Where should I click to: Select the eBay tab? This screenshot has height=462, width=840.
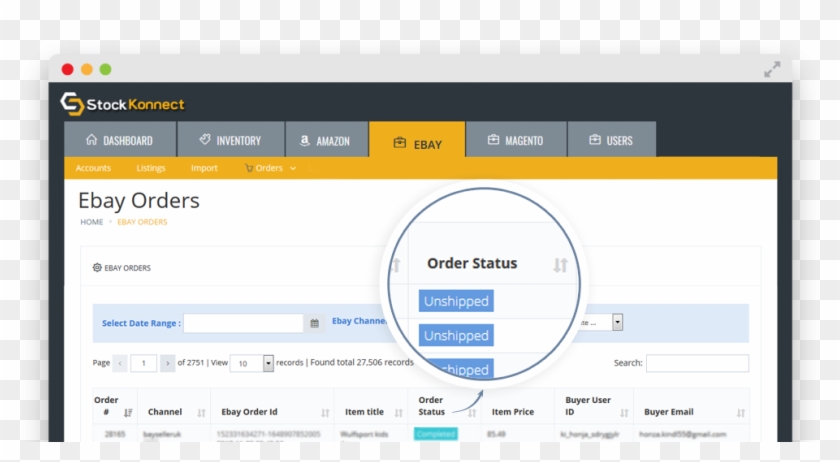pos(417,140)
